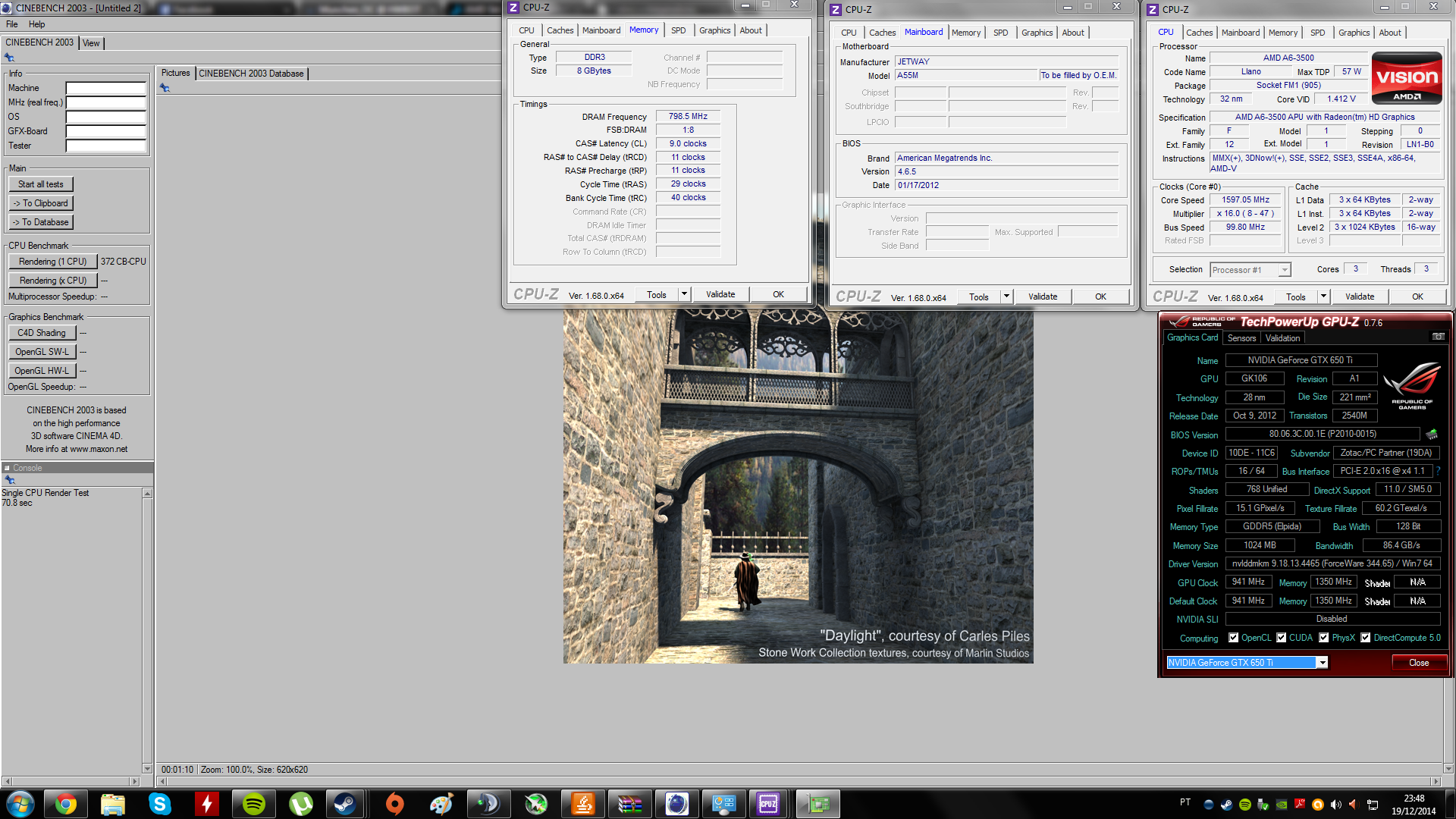Run Rendering (1 CPU) benchmark
1456x819 pixels.
point(53,262)
